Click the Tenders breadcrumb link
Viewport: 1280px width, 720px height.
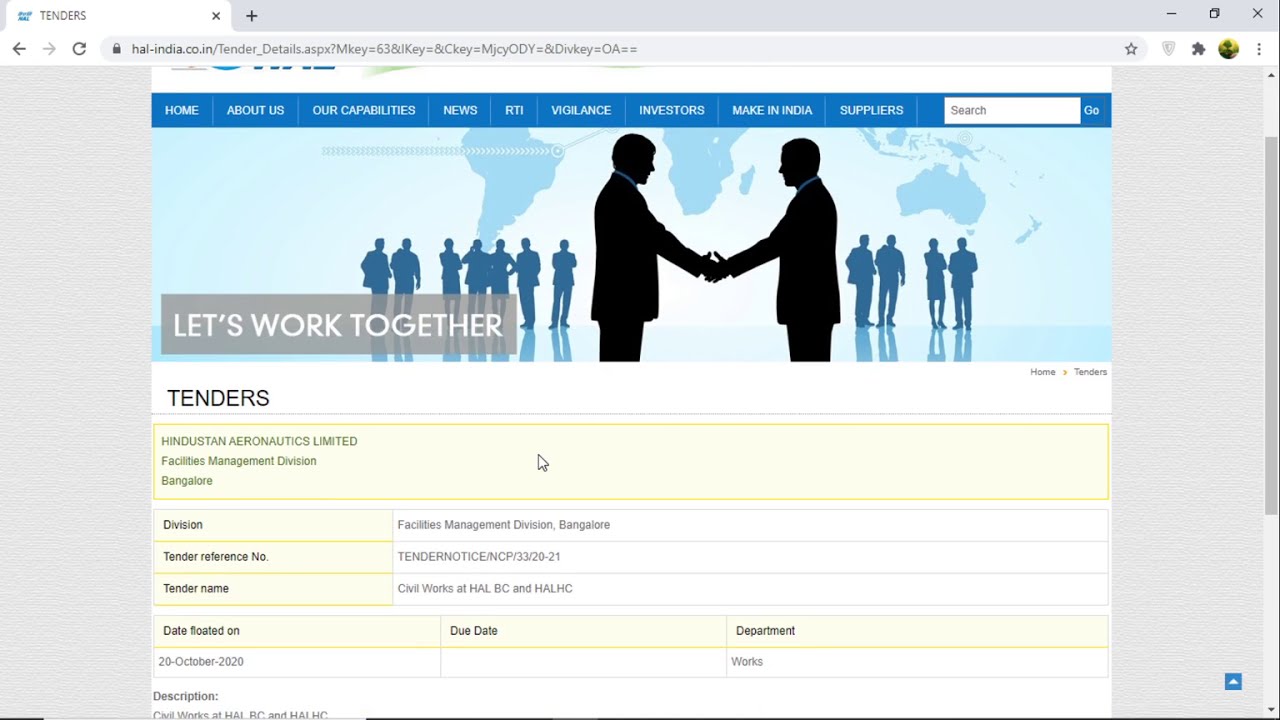click(1090, 372)
